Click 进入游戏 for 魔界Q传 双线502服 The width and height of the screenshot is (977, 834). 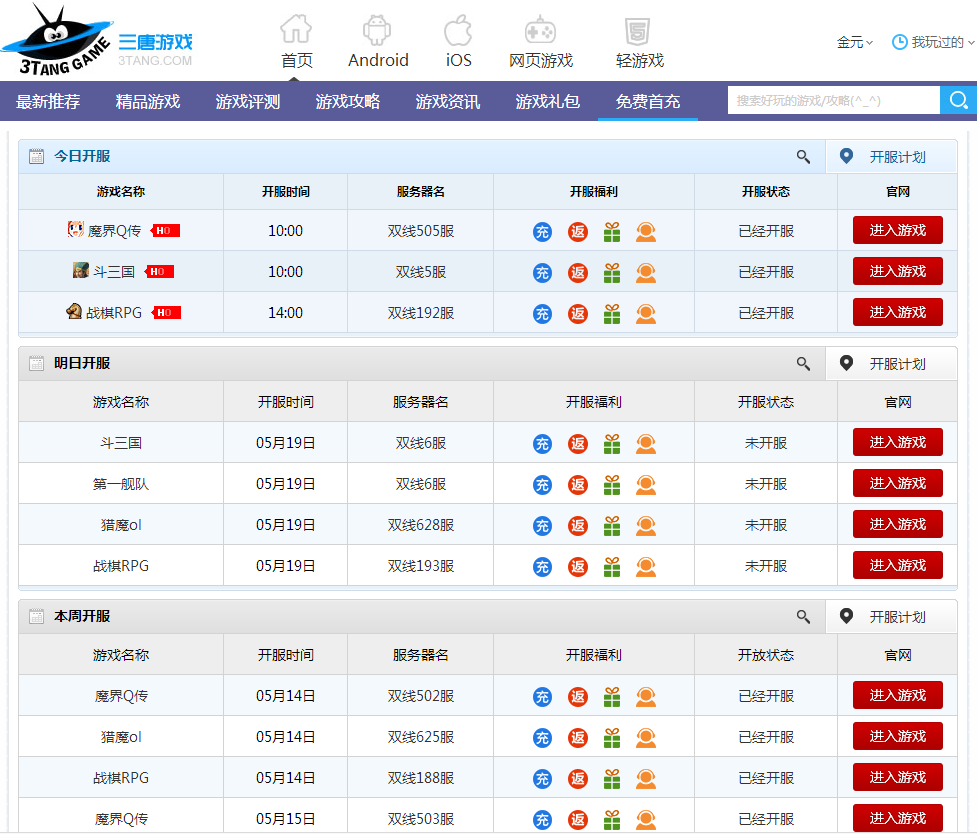pyautogui.click(x=897, y=695)
